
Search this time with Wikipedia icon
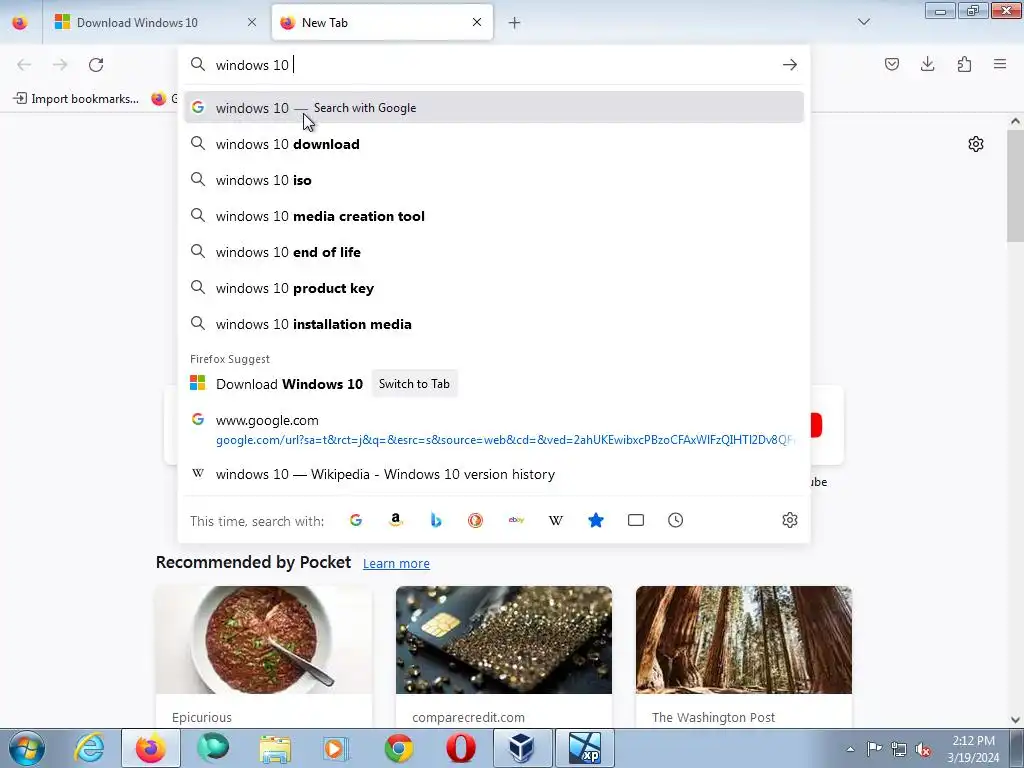pos(556,520)
